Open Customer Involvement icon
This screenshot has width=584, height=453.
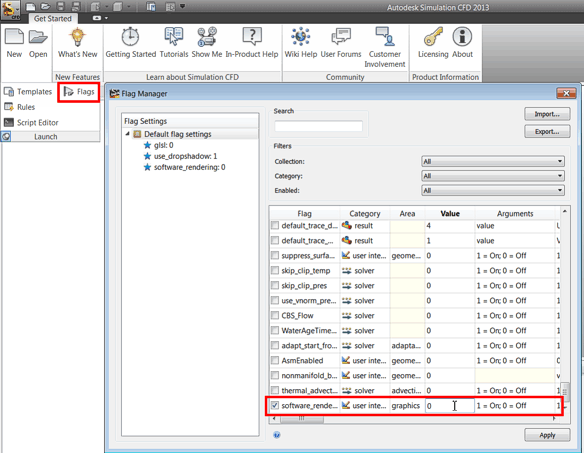pyautogui.click(x=385, y=37)
